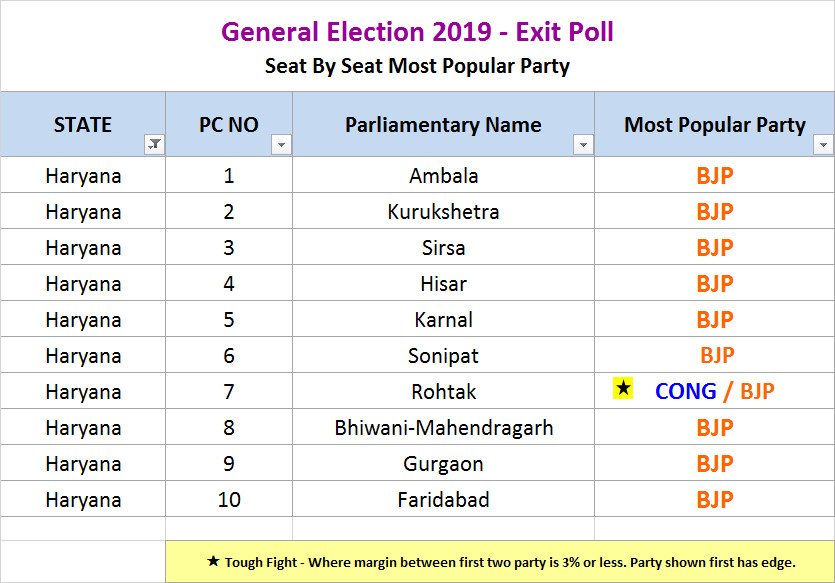Click the Sirsa constituency cell

click(x=443, y=248)
